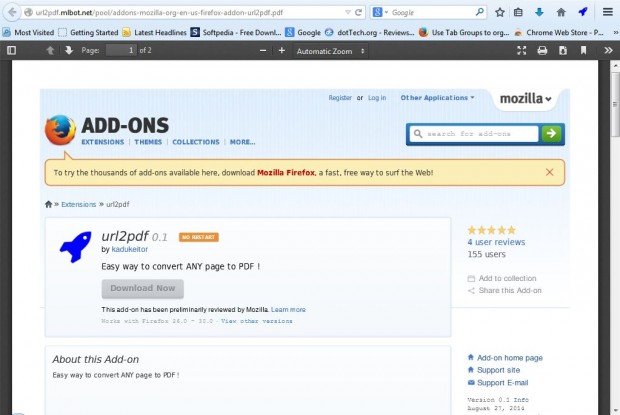Click the Log in link
The height and width of the screenshot is (415, 620).
click(377, 98)
